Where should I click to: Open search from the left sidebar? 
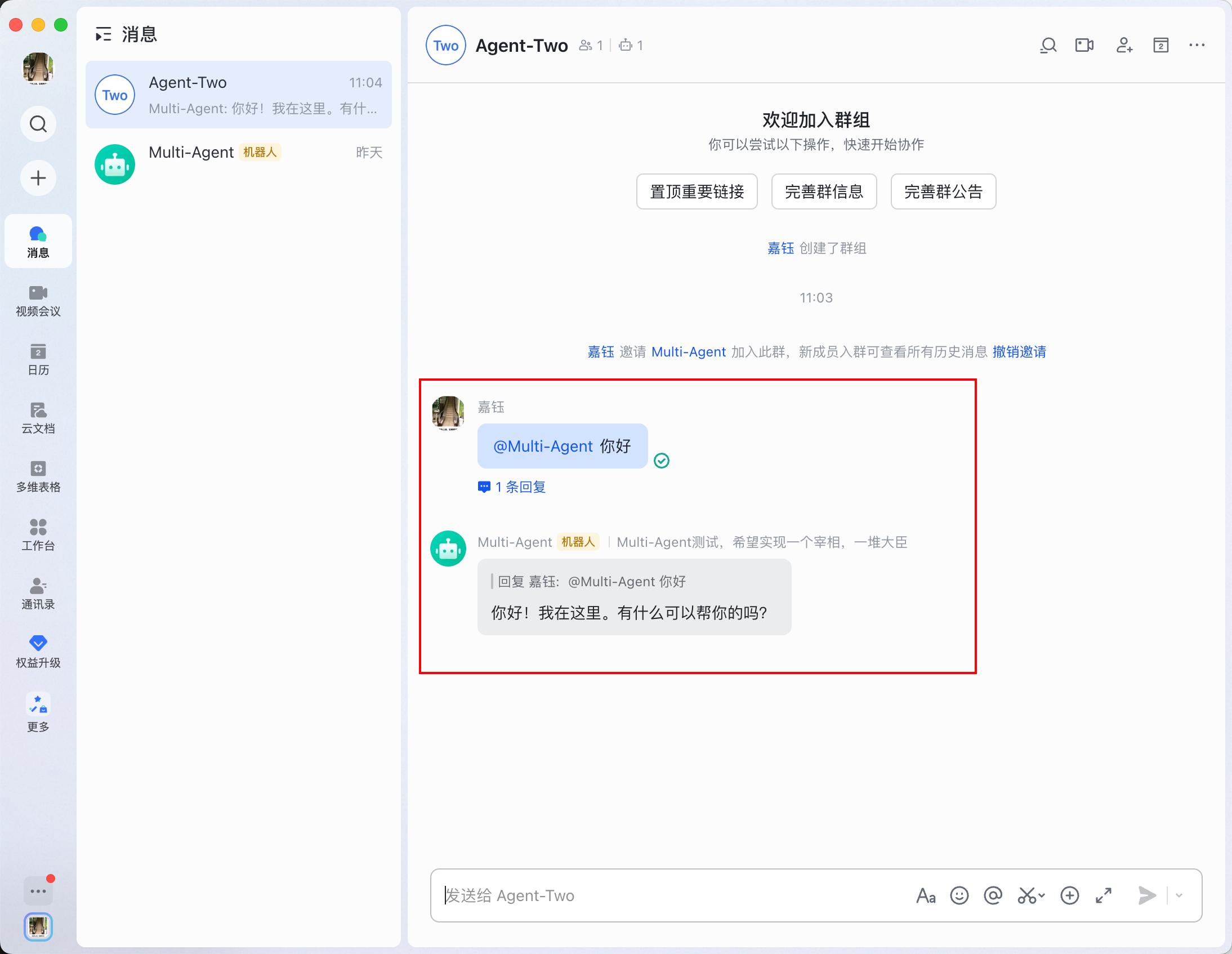click(38, 123)
